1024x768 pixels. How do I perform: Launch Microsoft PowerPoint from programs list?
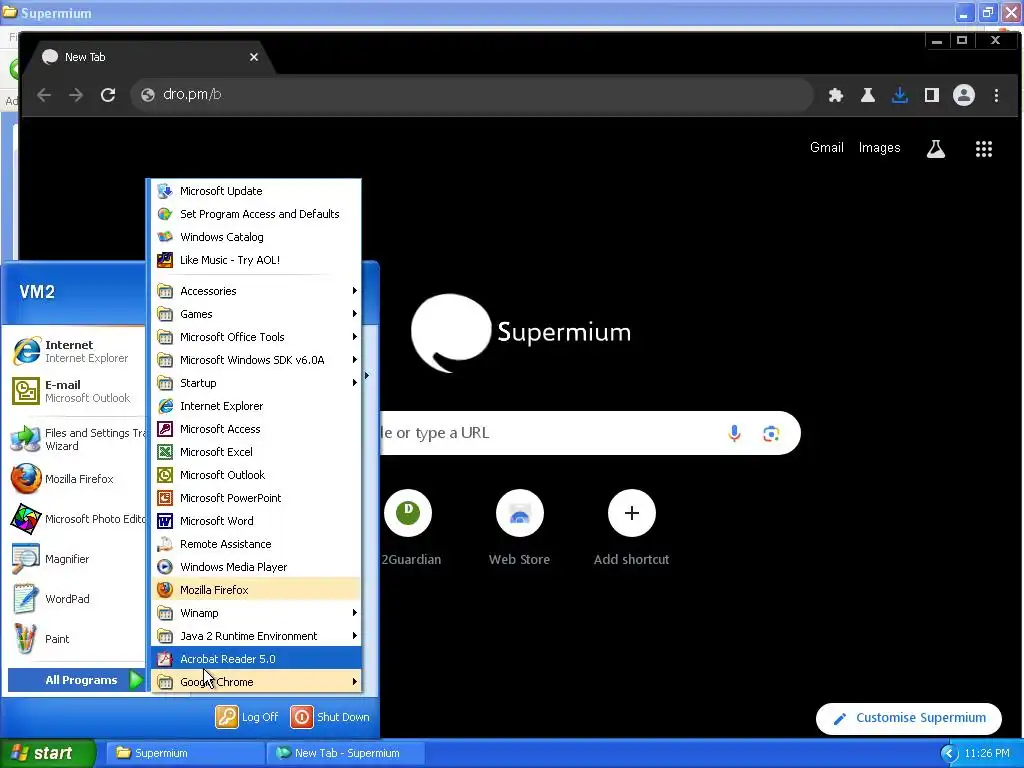click(256, 498)
